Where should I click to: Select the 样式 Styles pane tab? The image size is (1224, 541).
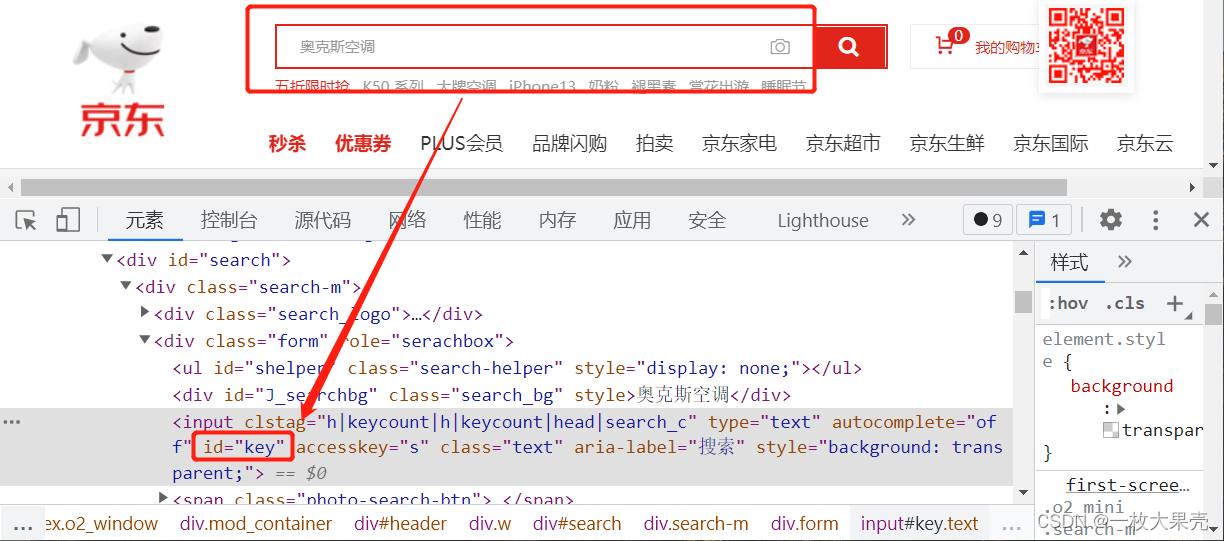[x=1069, y=262]
